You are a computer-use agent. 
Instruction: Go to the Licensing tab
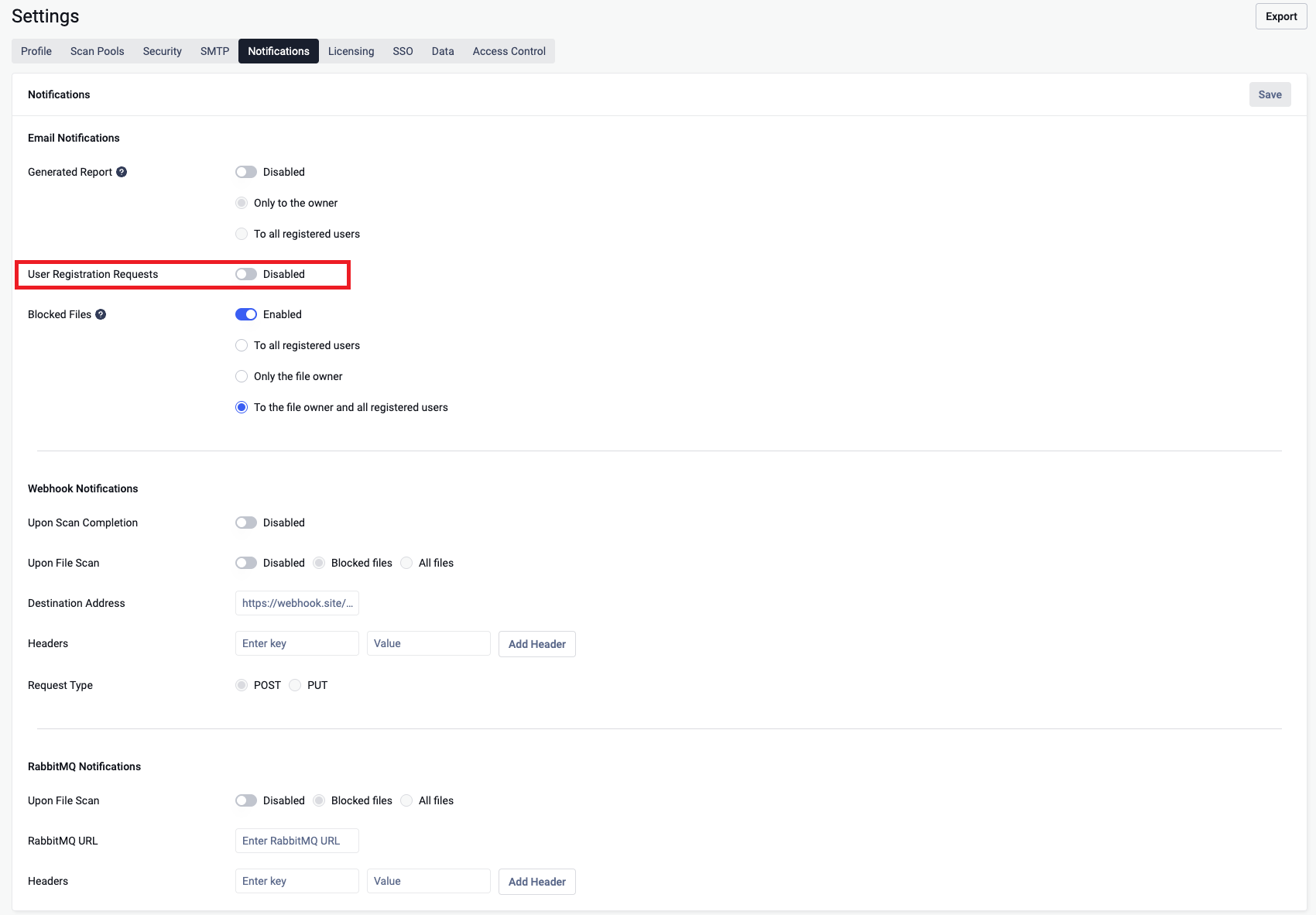coord(351,51)
